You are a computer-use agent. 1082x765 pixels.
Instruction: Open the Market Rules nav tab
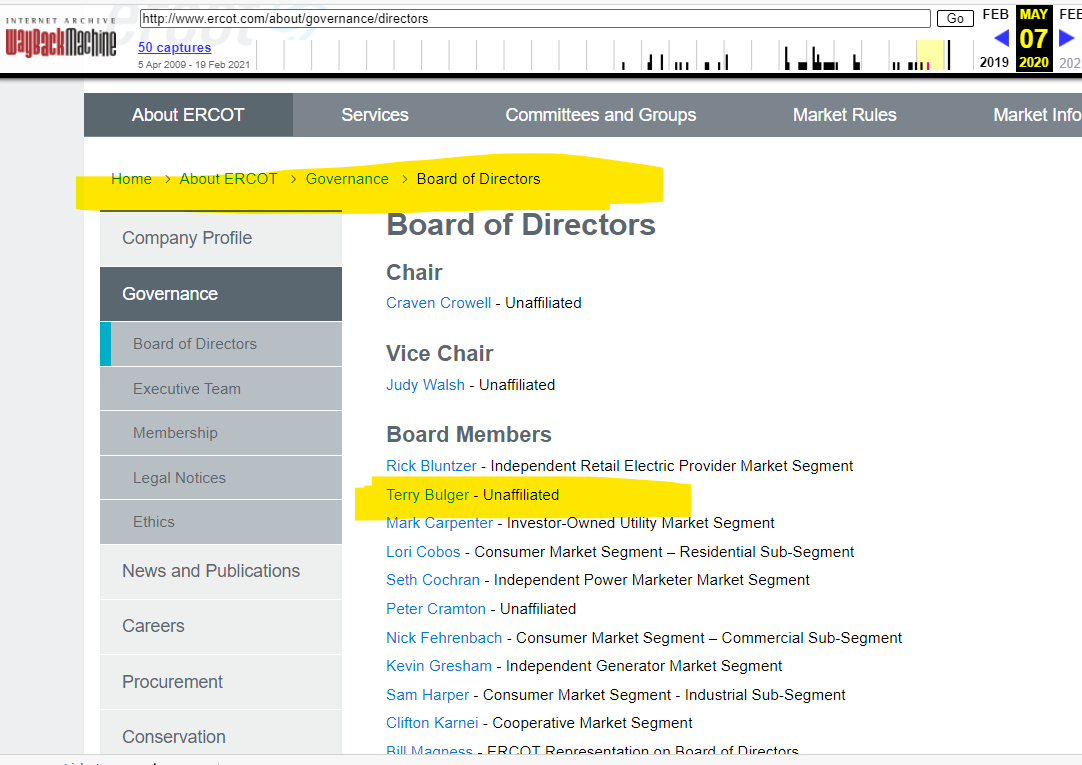point(845,115)
